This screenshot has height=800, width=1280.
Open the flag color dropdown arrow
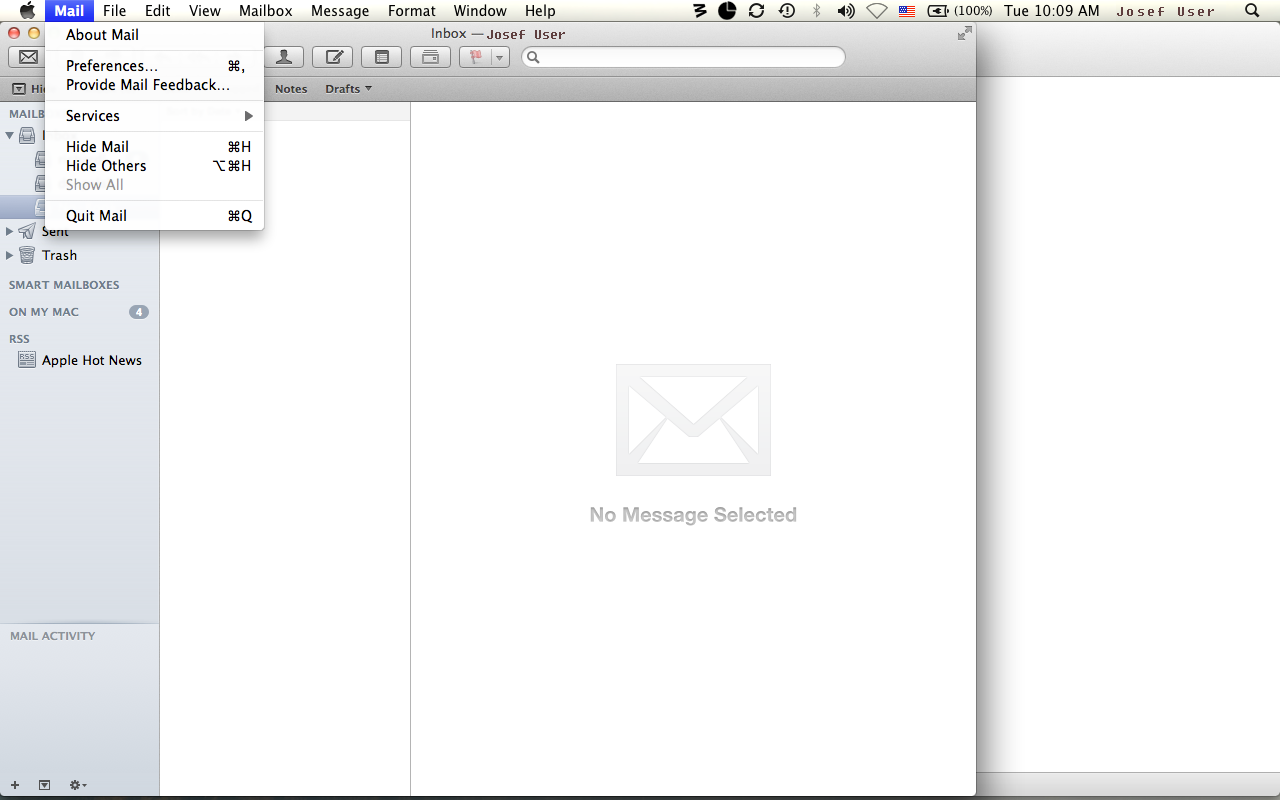coord(499,57)
